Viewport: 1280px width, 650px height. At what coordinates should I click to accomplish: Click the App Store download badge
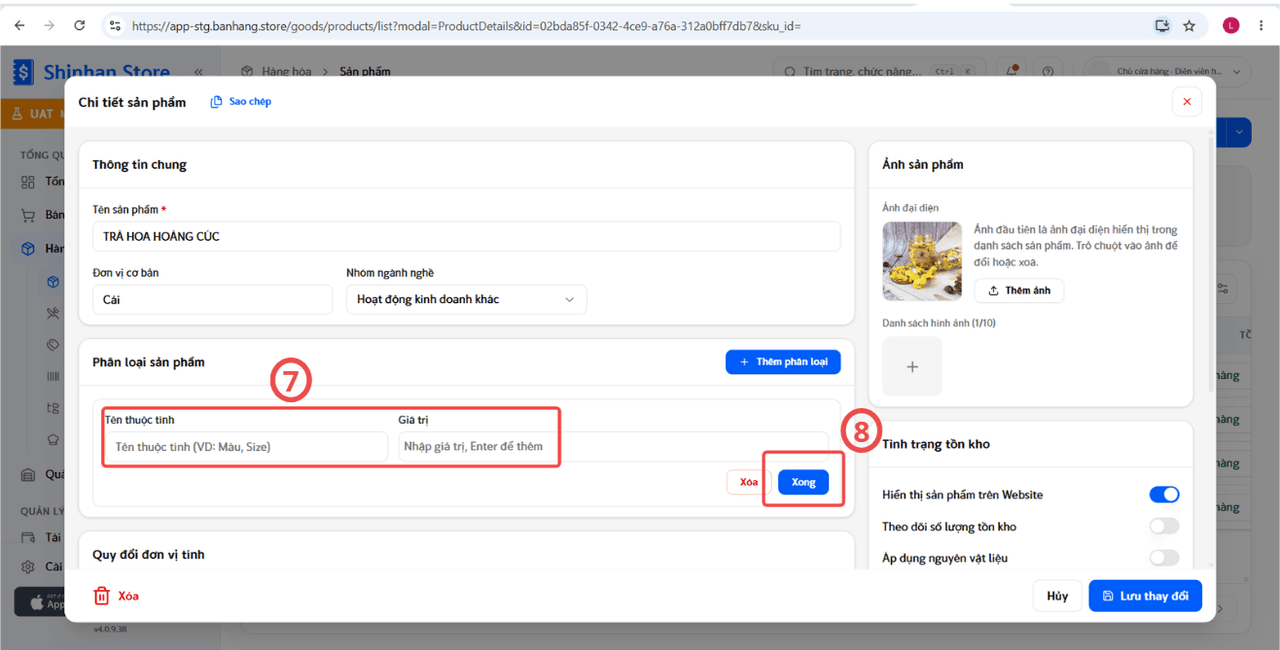point(40,602)
